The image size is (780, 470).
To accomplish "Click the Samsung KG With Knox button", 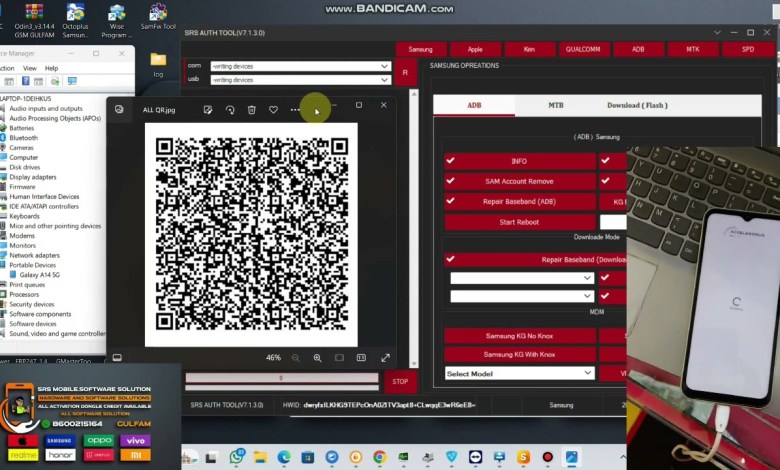I will pos(519,355).
